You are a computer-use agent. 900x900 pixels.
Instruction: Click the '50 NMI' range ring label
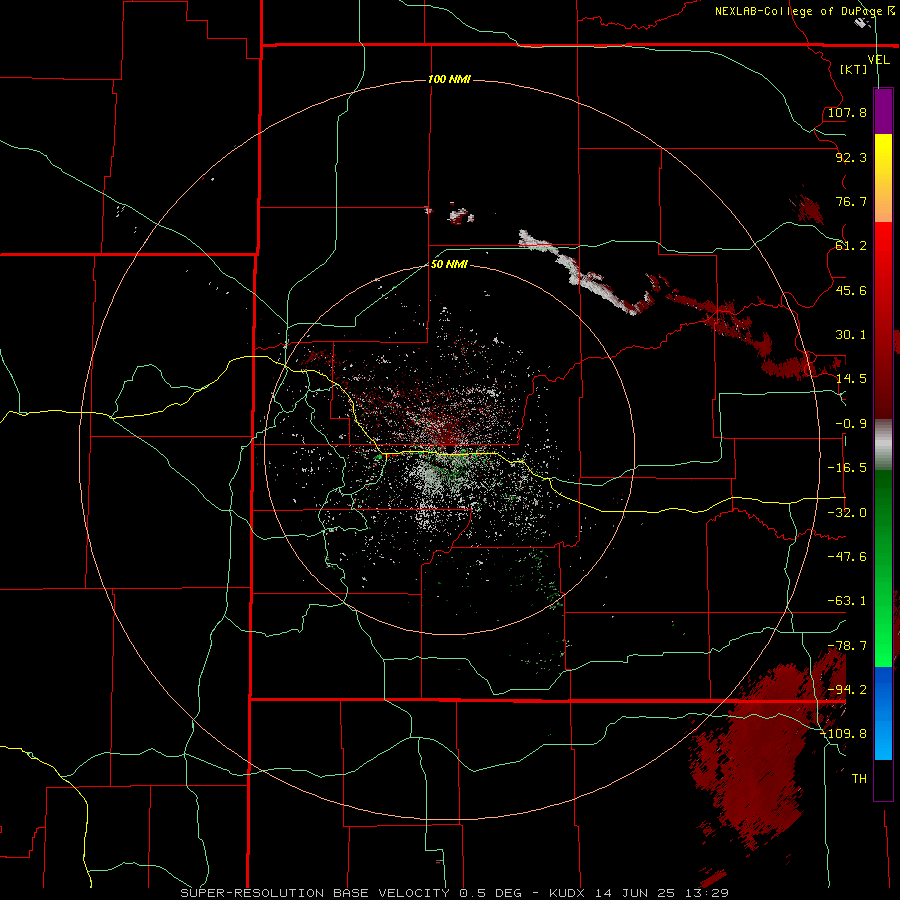click(449, 264)
